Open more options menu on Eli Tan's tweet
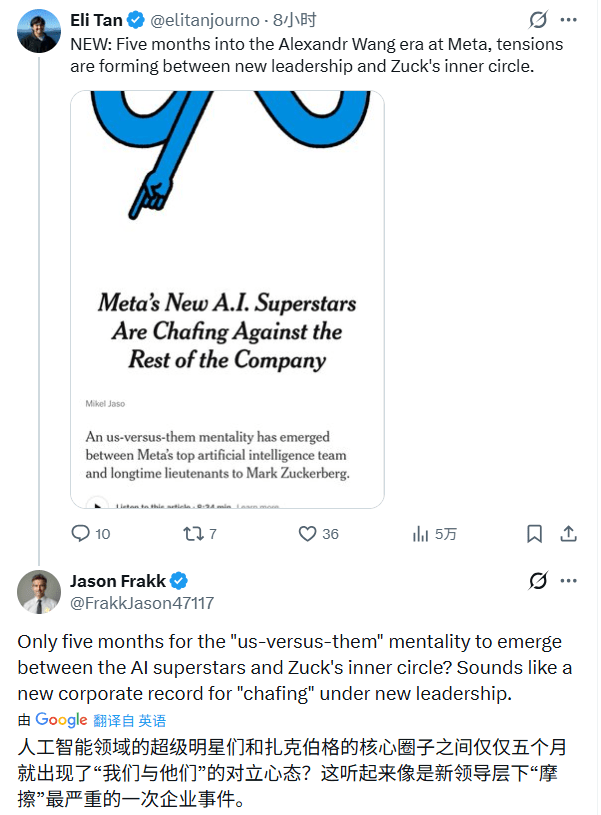 (x=569, y=20)
